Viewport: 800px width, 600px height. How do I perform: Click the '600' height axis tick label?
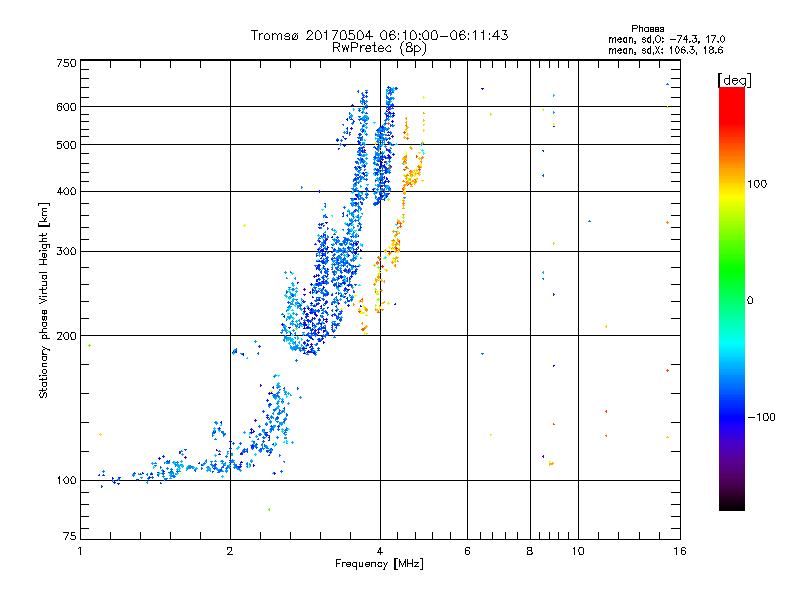pos(67,107)
